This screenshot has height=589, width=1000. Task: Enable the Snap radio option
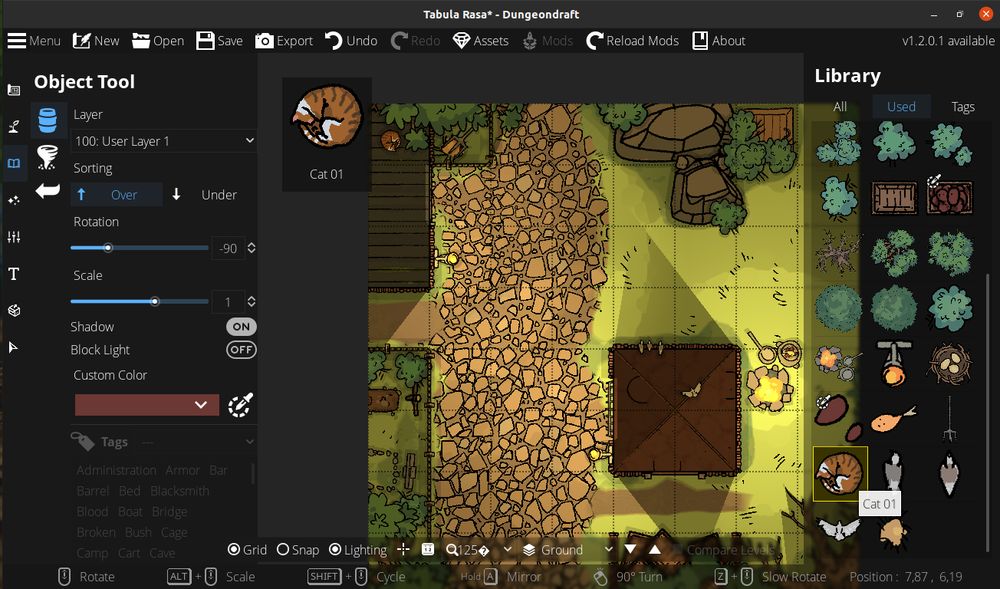tap(298, 549)
